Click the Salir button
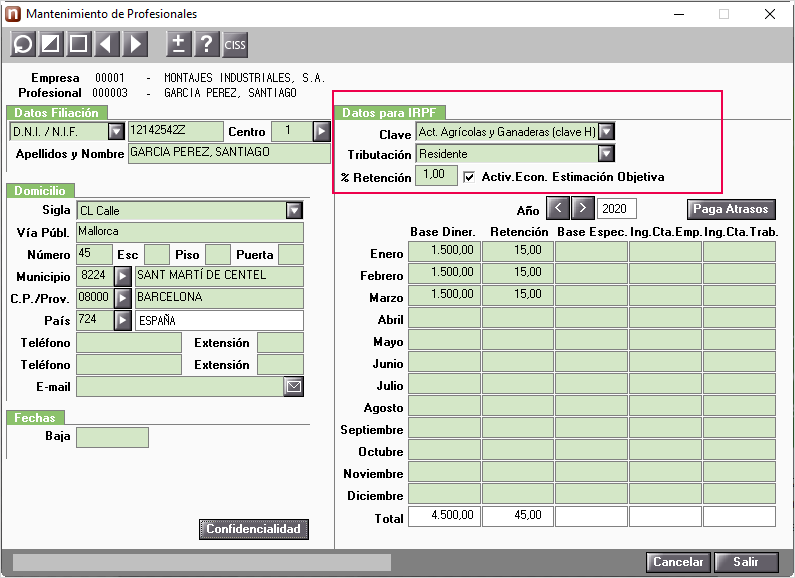Viewport: 795px width, 578px height. coord(746,562)
